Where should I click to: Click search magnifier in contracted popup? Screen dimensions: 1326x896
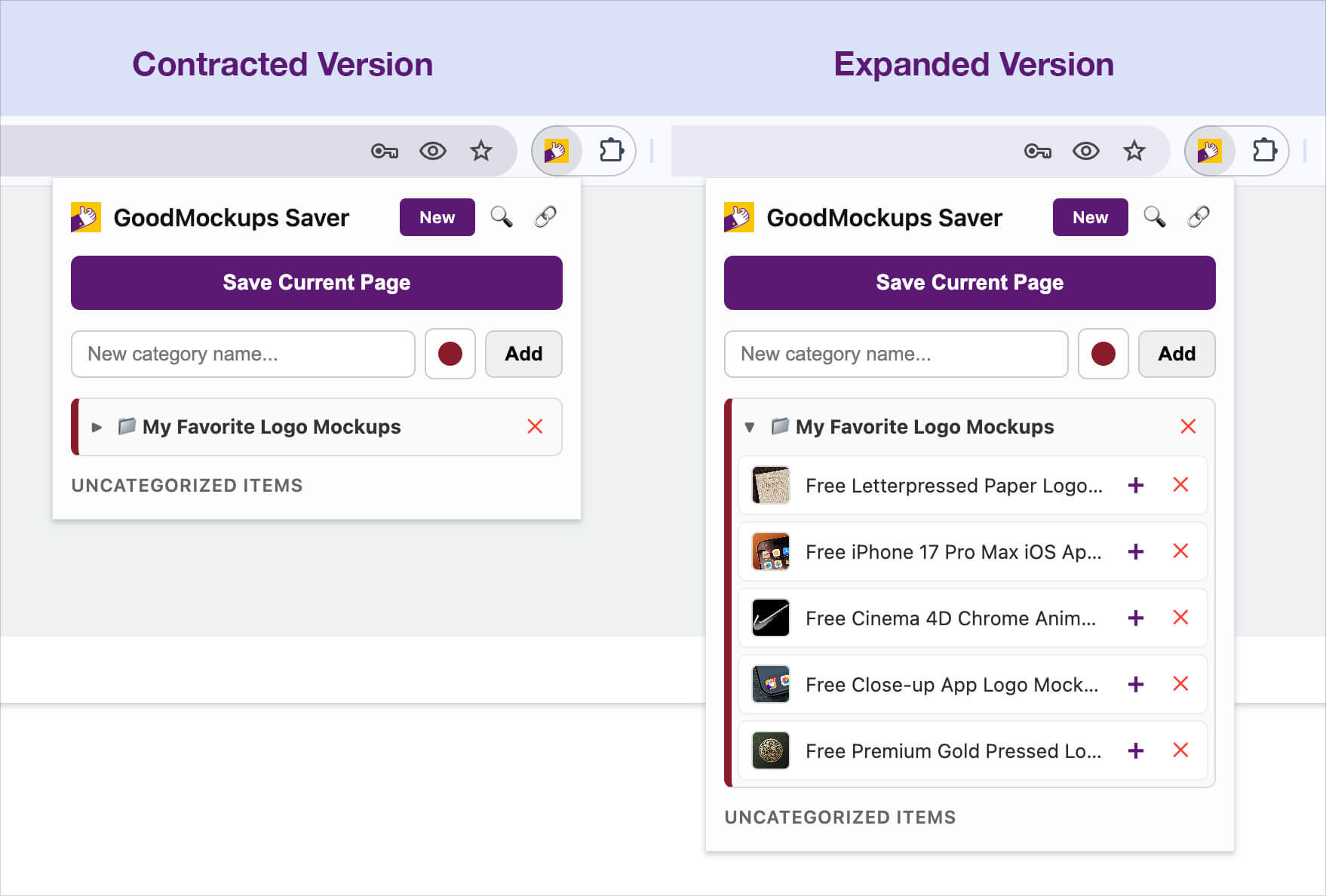502,217
